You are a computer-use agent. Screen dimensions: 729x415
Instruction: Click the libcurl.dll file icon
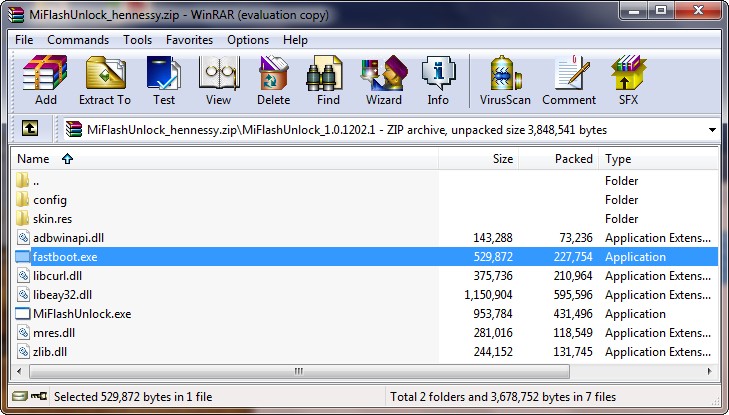(23, 276)
